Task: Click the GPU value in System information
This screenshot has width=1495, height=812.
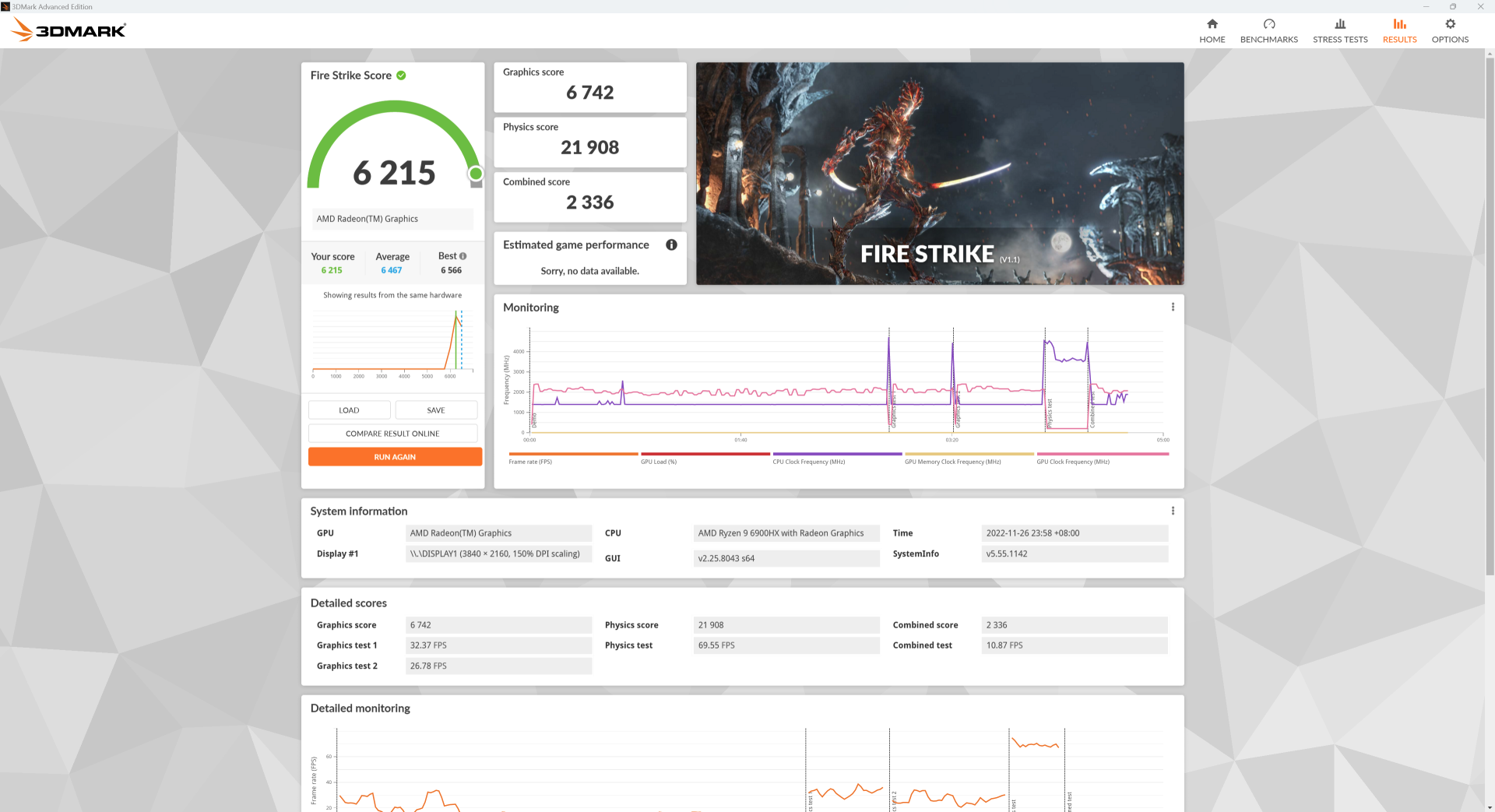Action: pos(498,533)
